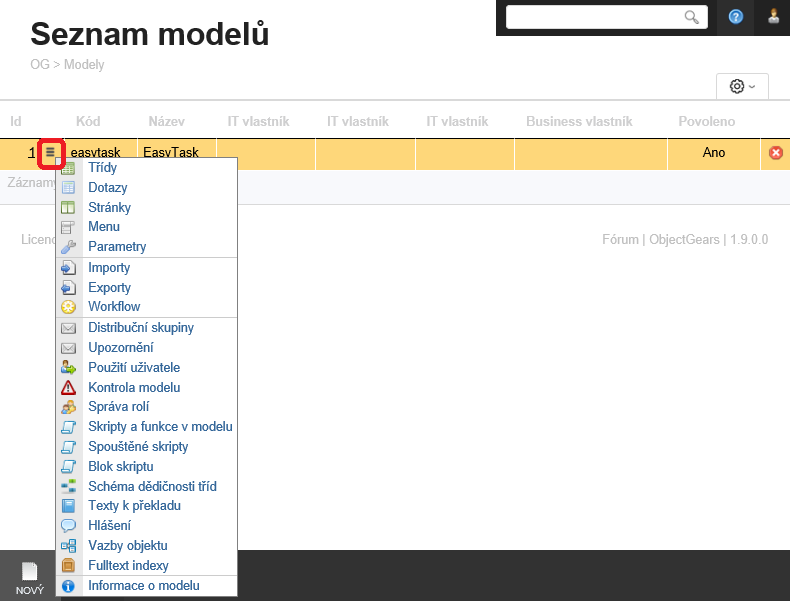Open Workflow menu entry
The width and height of the screenshot is (790, 601).
[x=114, y=307]
